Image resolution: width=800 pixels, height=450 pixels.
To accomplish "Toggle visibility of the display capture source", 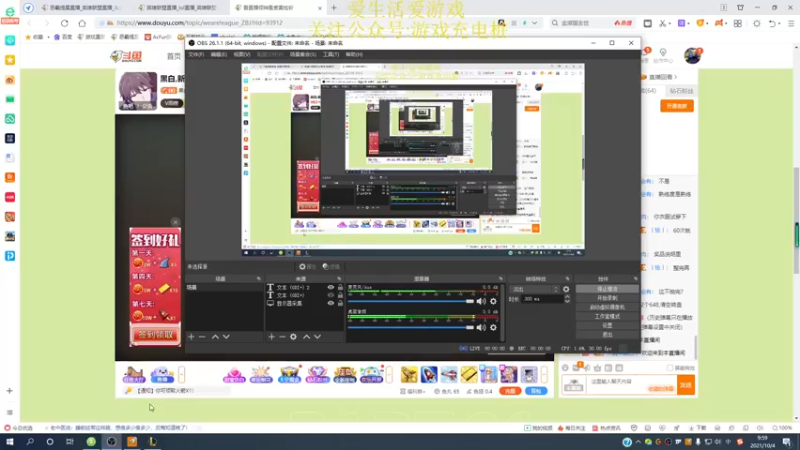I will (331, 303).
